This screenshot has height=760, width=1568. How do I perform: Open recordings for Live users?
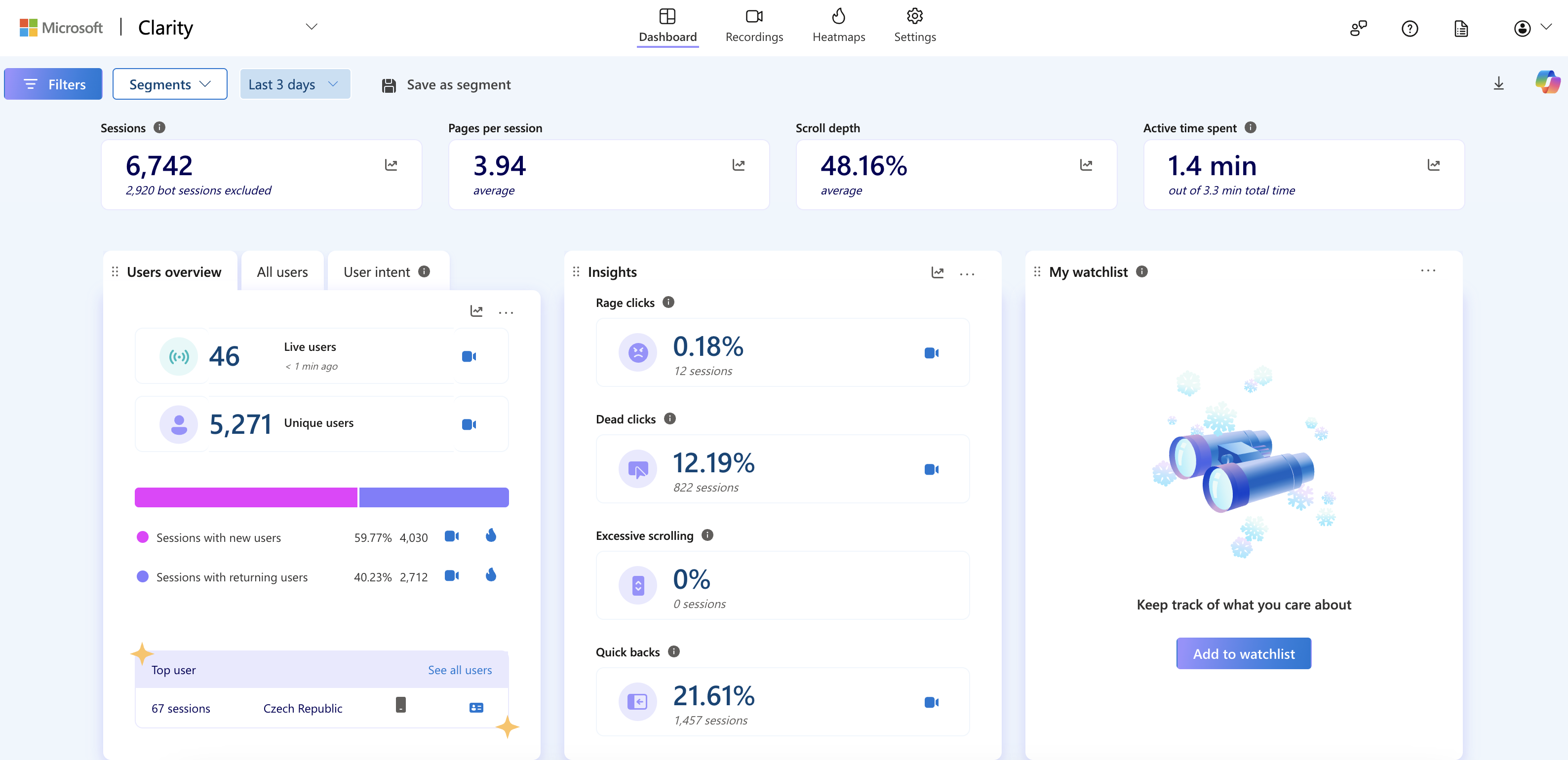468,357
